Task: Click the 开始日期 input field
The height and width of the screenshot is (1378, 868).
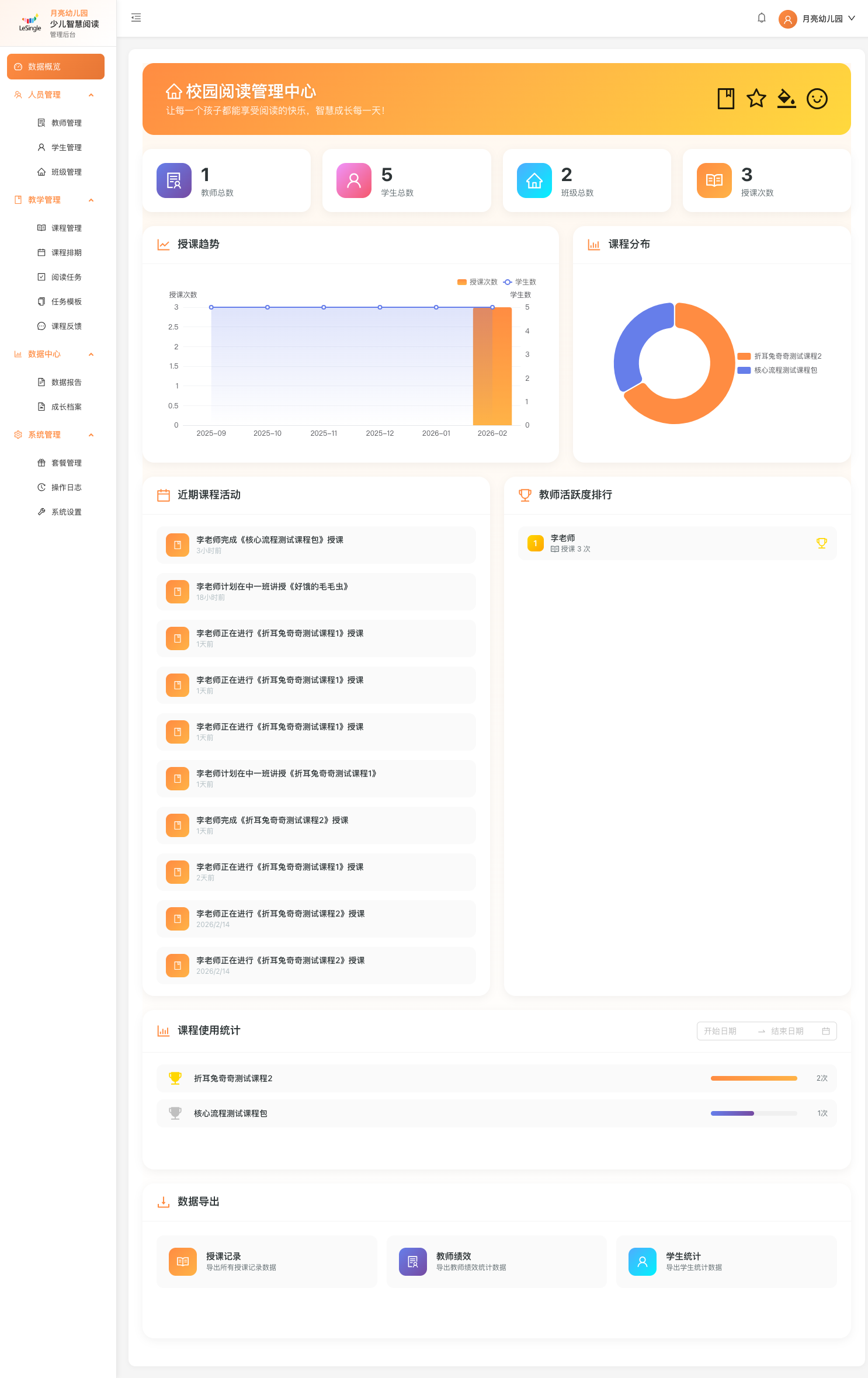Action: (724, 1031)
